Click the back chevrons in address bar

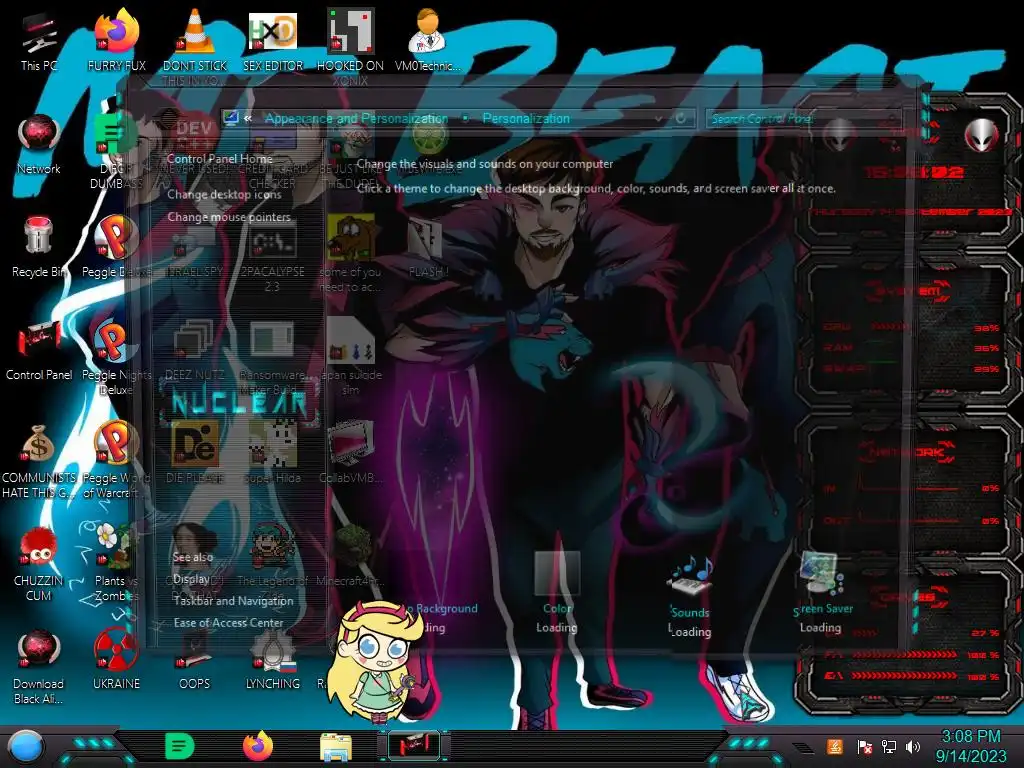click(x=248, y=118)
